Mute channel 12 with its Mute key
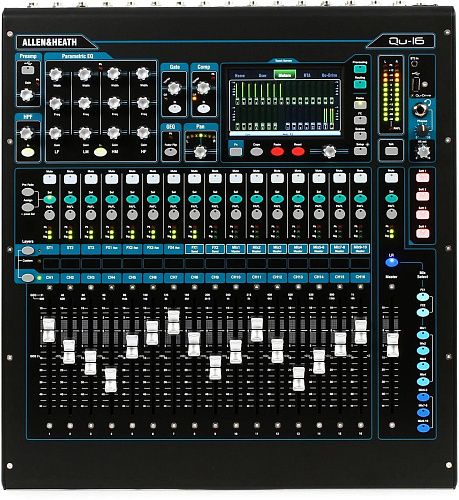The width and height of the screenshot is (459, 500). point(277,179)
